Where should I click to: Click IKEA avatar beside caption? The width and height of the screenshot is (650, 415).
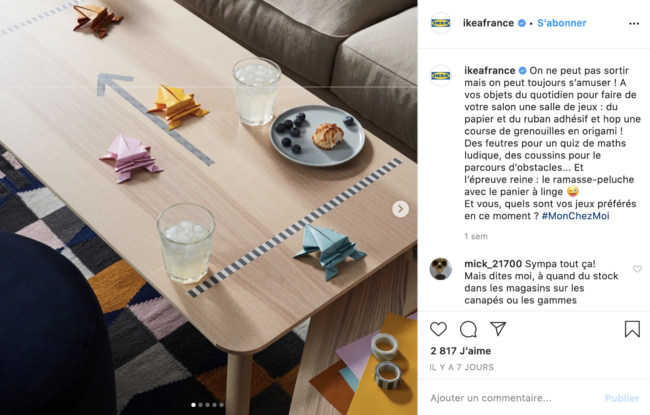[x=440, y=75]
